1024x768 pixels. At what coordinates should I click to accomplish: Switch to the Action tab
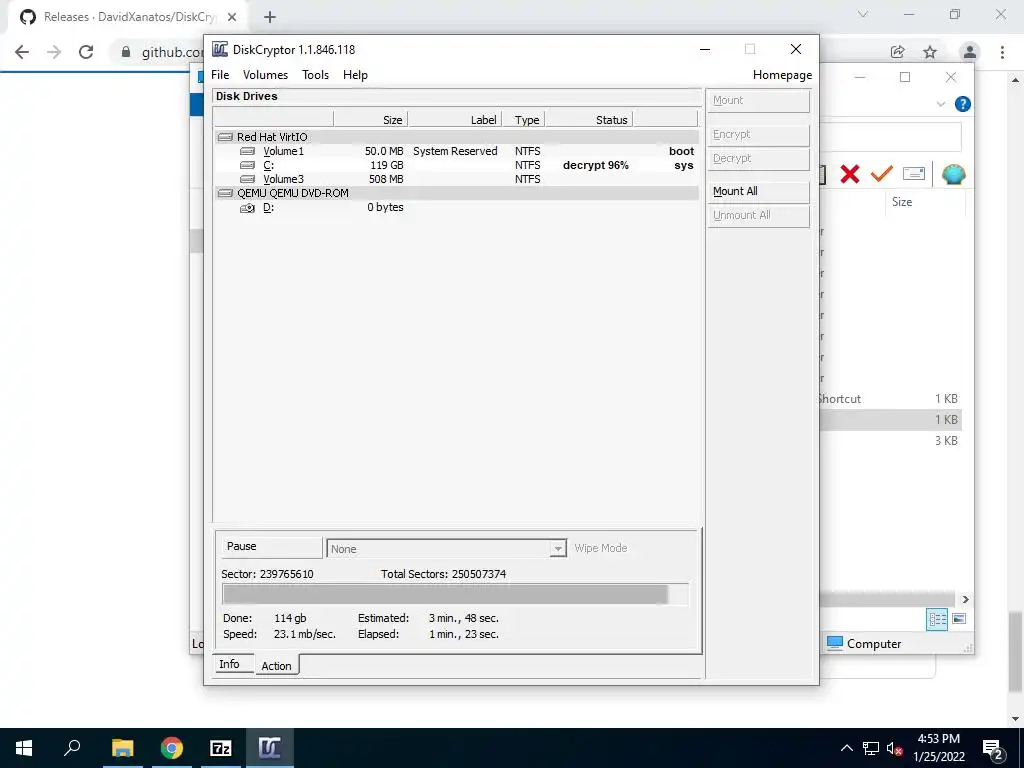point(276,665)
